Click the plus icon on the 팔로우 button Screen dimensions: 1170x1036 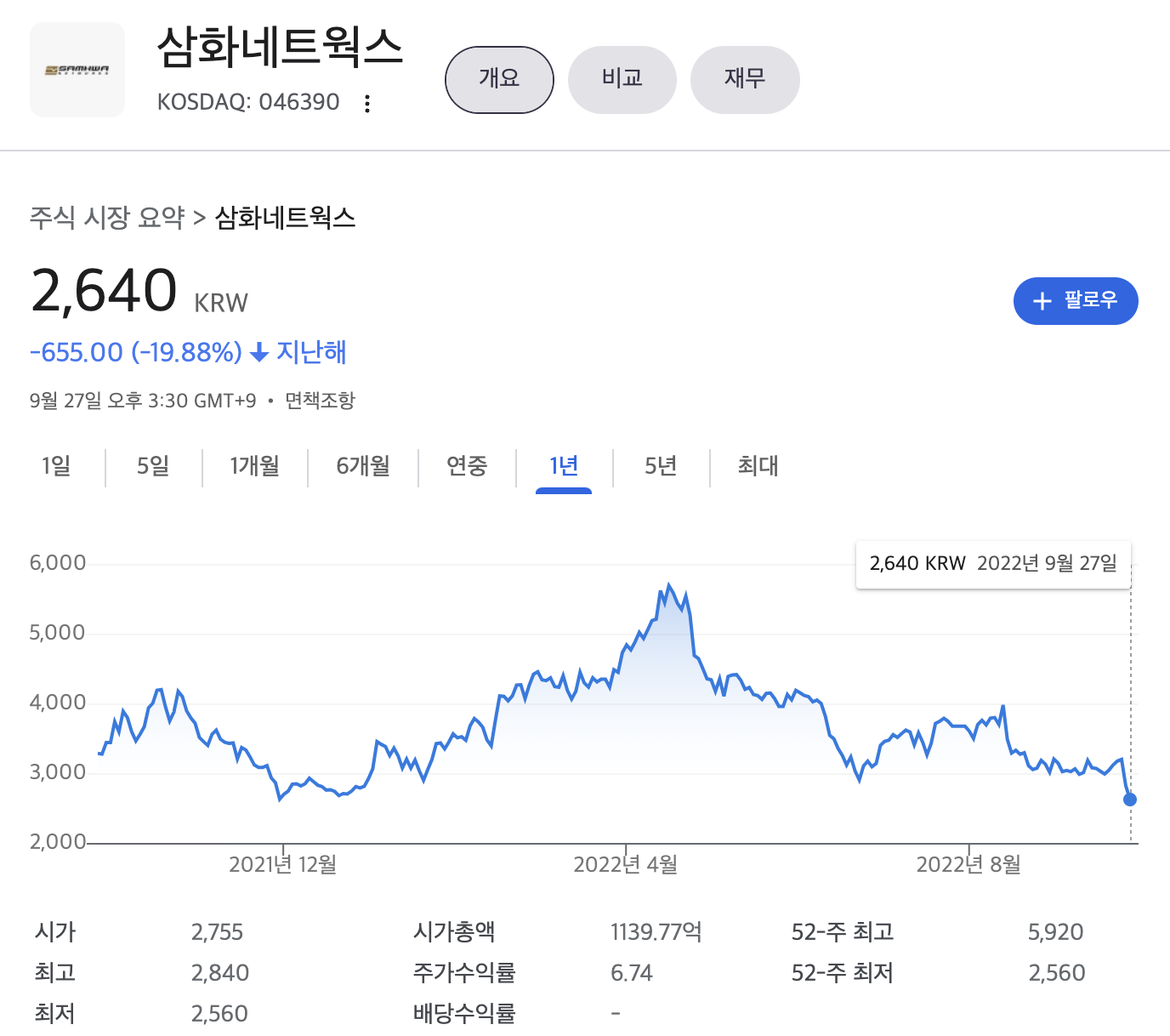point(1042,301)
